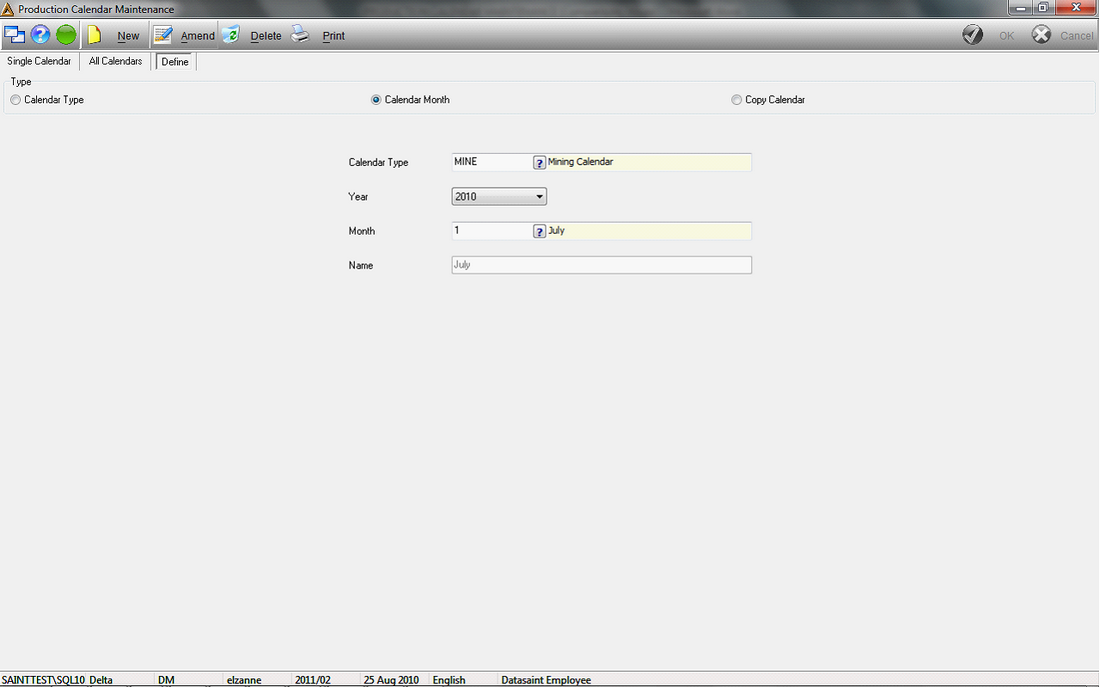Open lookup beside Month field
This screenshot has width=1100, height=688.
(x=539, y=231)
